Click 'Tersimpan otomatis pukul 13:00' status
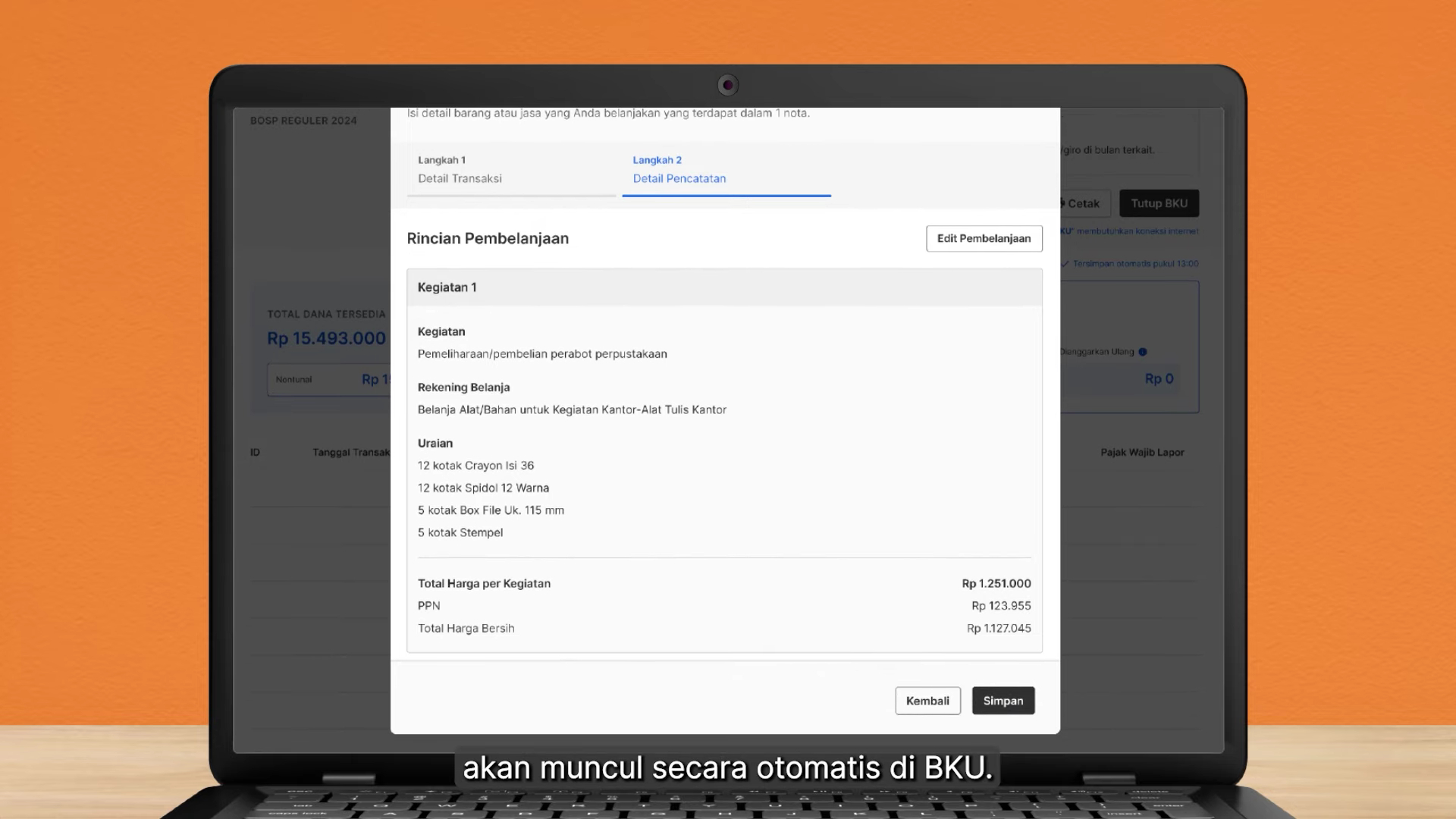Screen dimensions: 1456x819 (1135, 264)
